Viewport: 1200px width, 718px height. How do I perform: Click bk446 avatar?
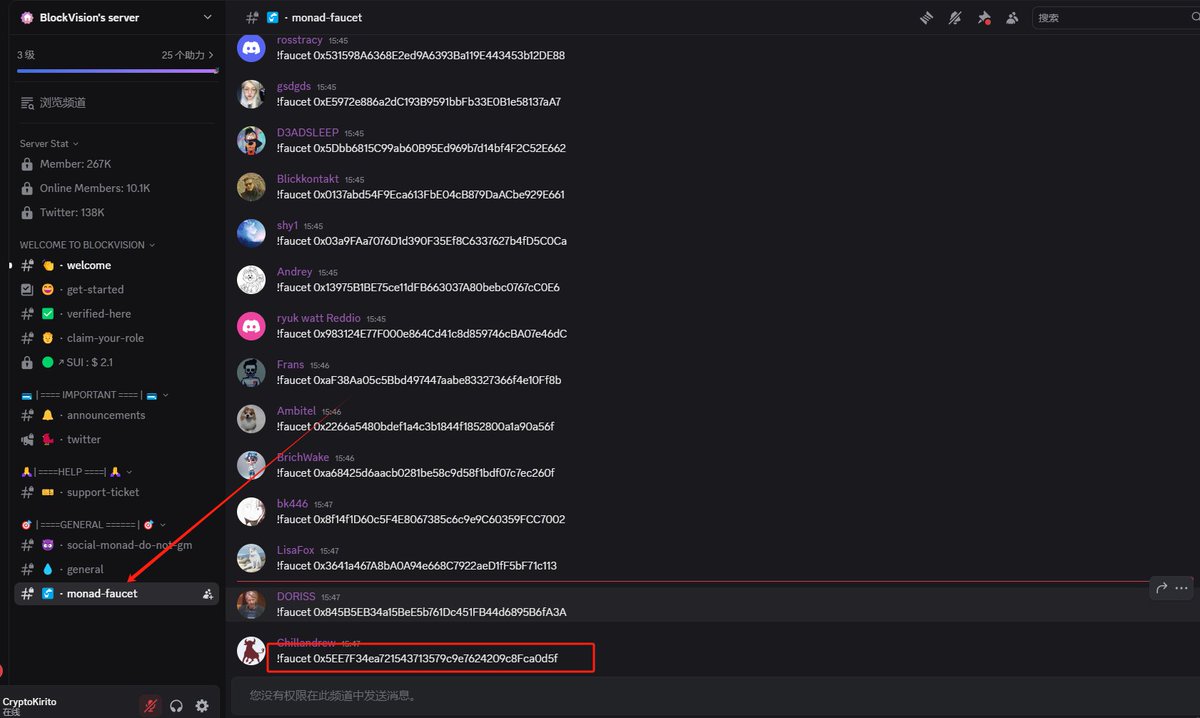[x=251, y=512]
